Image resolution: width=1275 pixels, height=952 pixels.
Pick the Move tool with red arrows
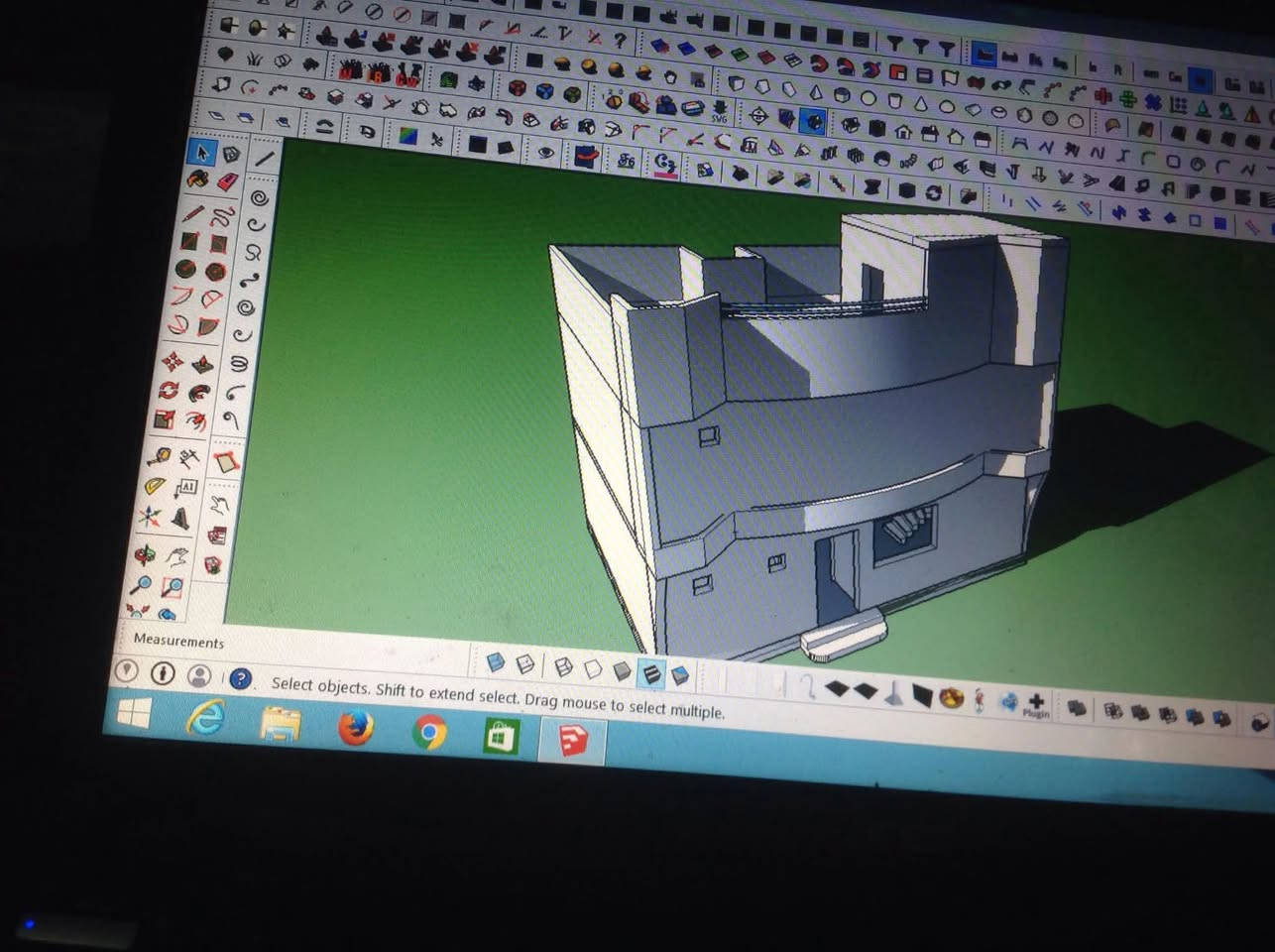pyautogui.click(x=174, y=360)
